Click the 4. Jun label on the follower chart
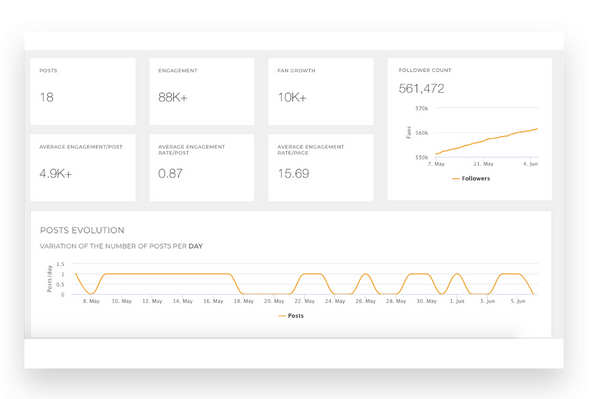Screen dimensions: 600x399 pos(530,164)
